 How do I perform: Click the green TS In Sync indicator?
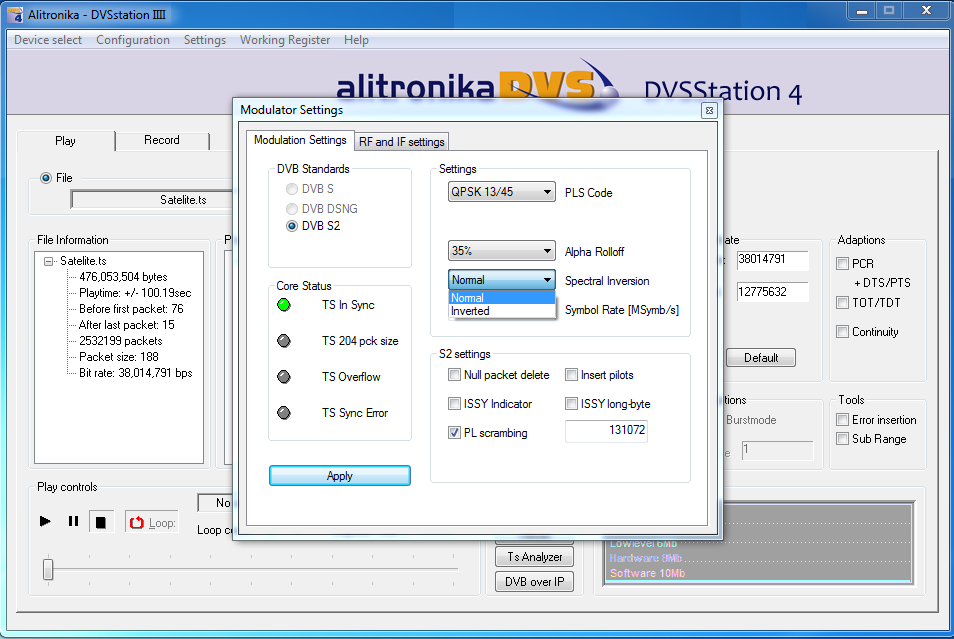pos(284,305)
